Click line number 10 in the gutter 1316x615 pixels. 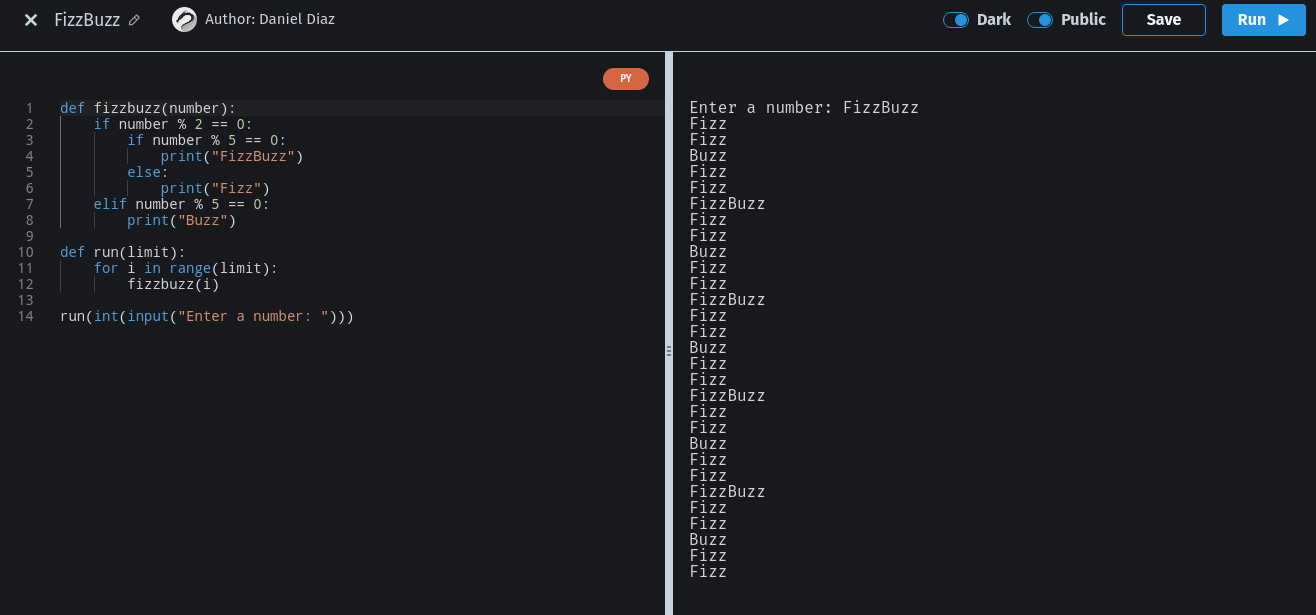[x=25, y=252]
